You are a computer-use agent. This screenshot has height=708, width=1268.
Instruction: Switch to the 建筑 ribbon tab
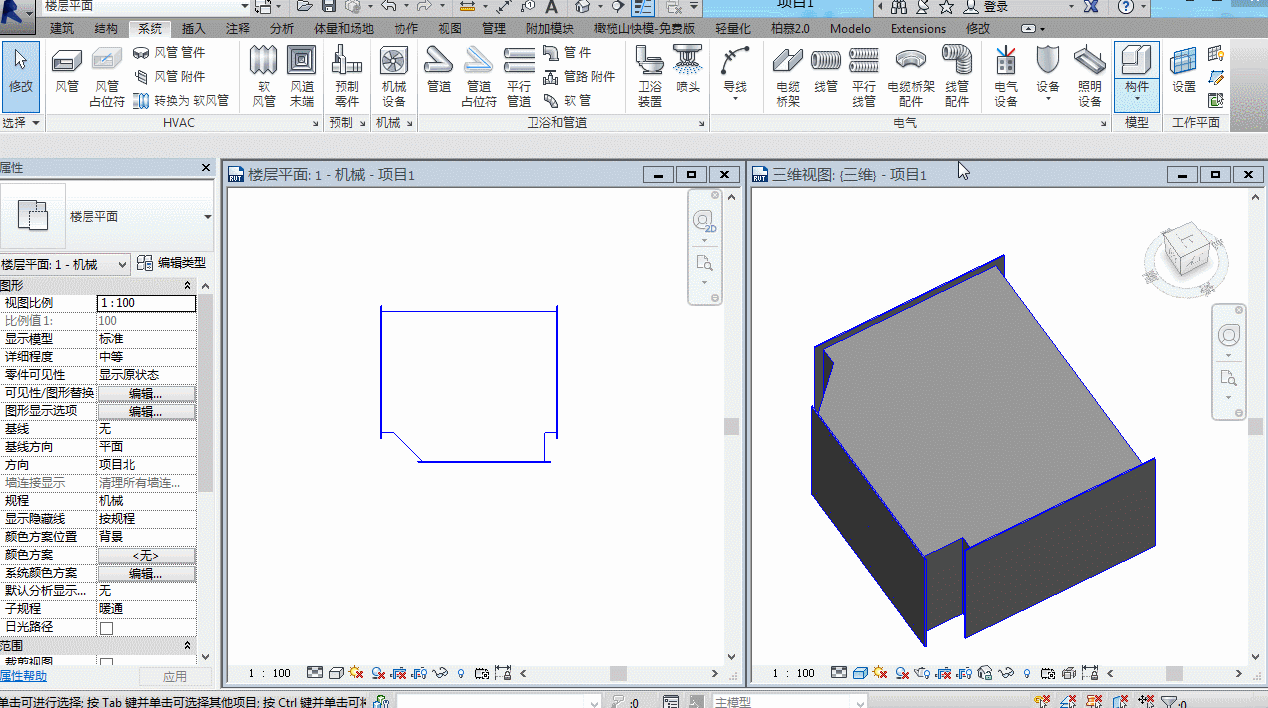tap(62, 28)
